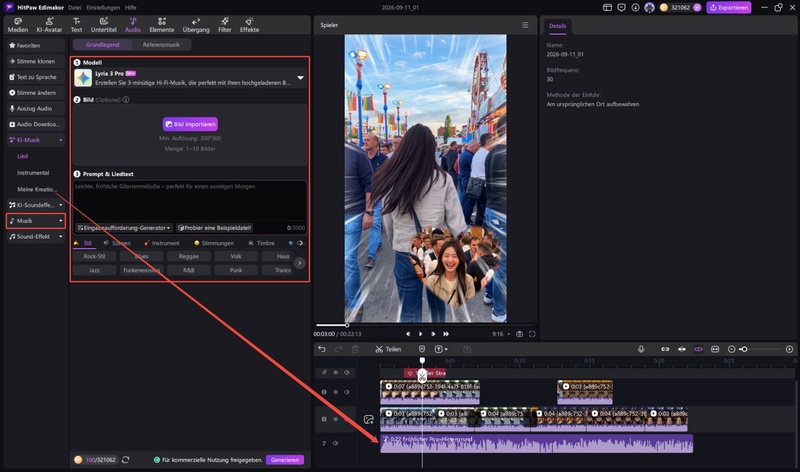This screenshot has width=800, height=472.
Task: Toggle visibility of the top effect track
Action: pos(335,372)
